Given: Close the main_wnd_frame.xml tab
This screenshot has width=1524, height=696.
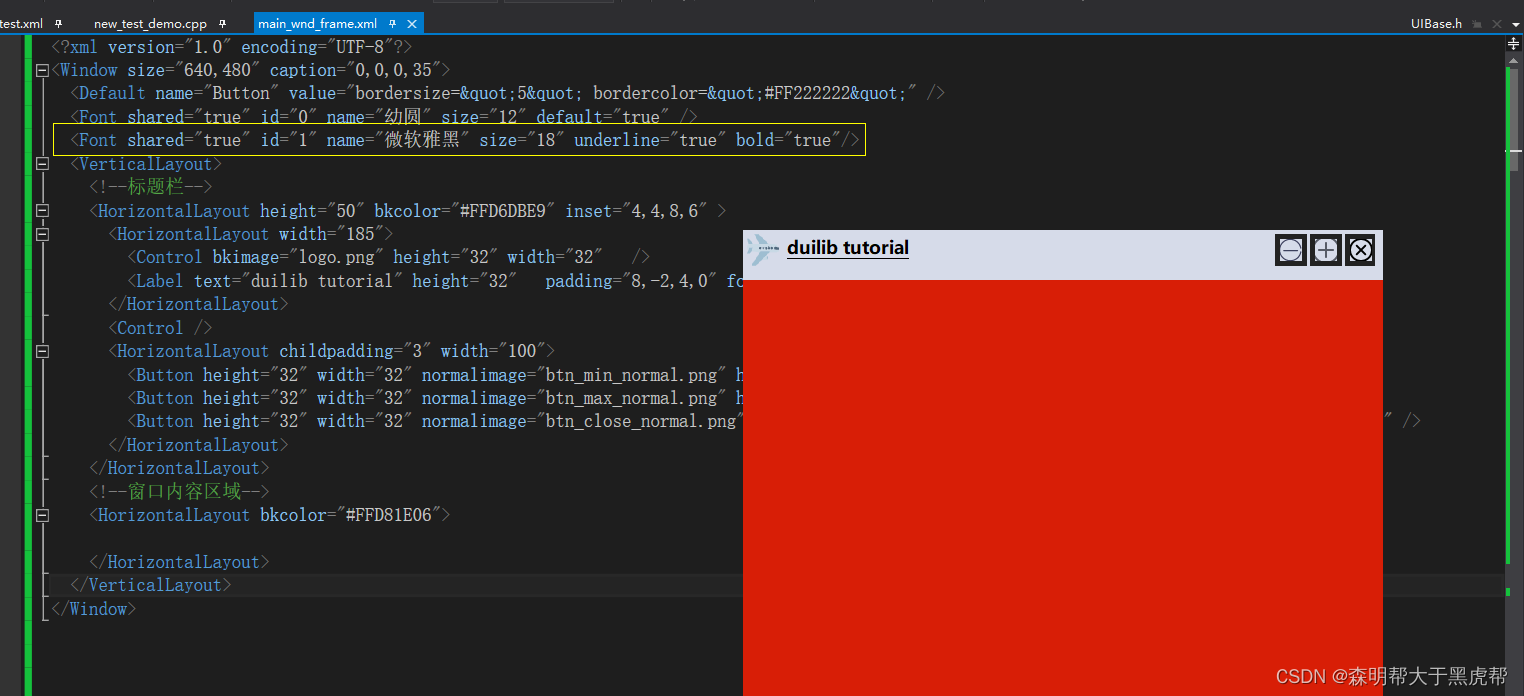Looking at the screenshot, I should click(x=411, y=23).
